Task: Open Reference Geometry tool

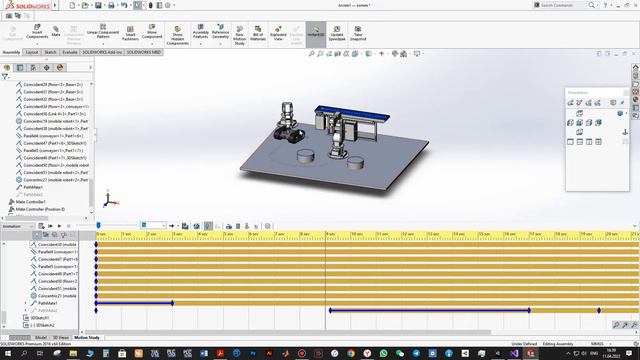Action: (220, 31)
